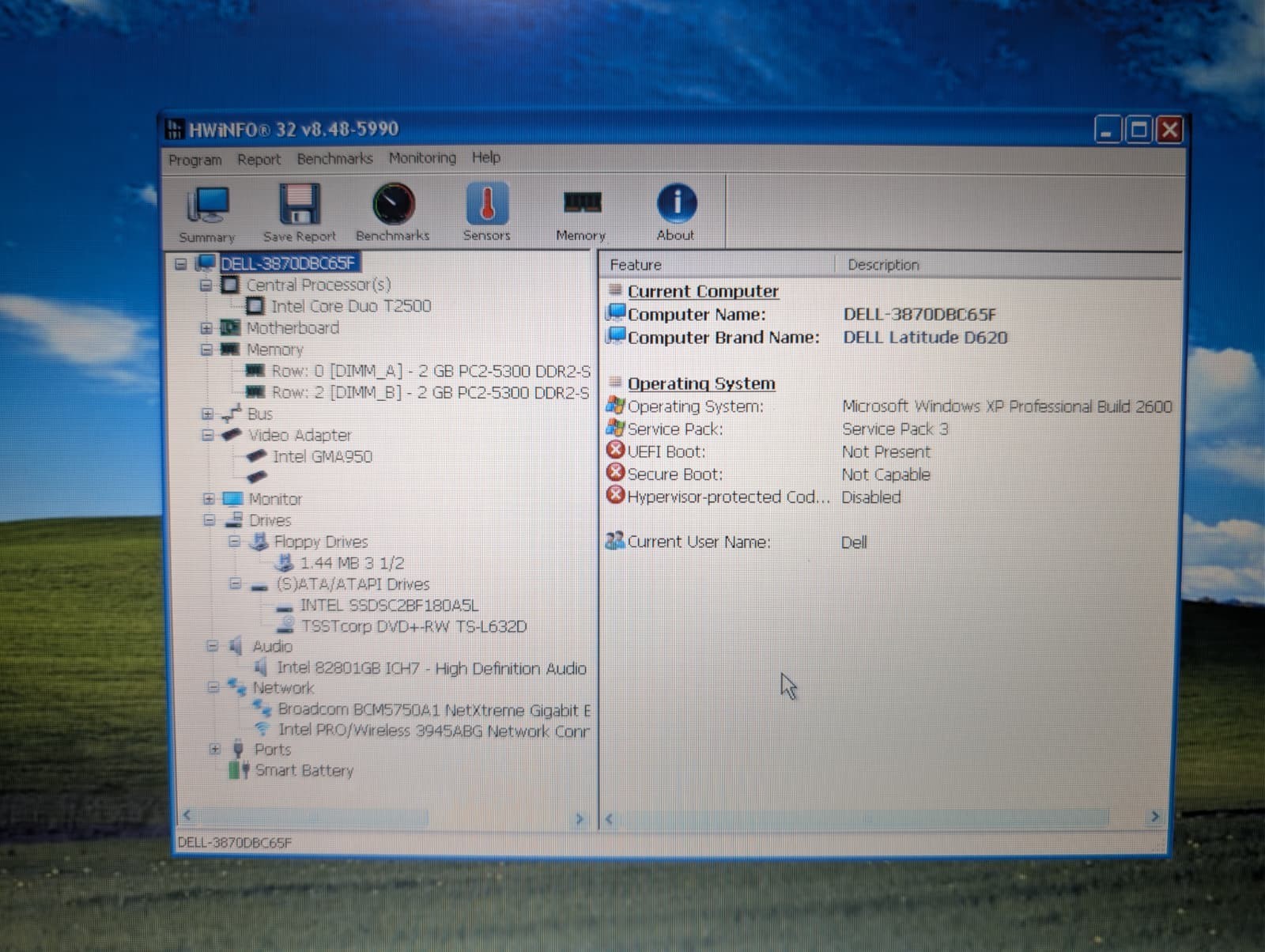Screen dimensions: 1265x952
Task: Collapse the Video Adapter node
Action: pos(208,435)
